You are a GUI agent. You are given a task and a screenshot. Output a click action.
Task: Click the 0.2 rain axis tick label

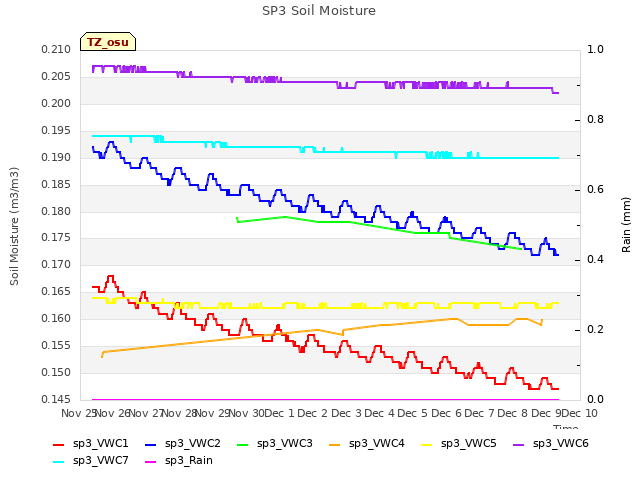pos(595,329)
